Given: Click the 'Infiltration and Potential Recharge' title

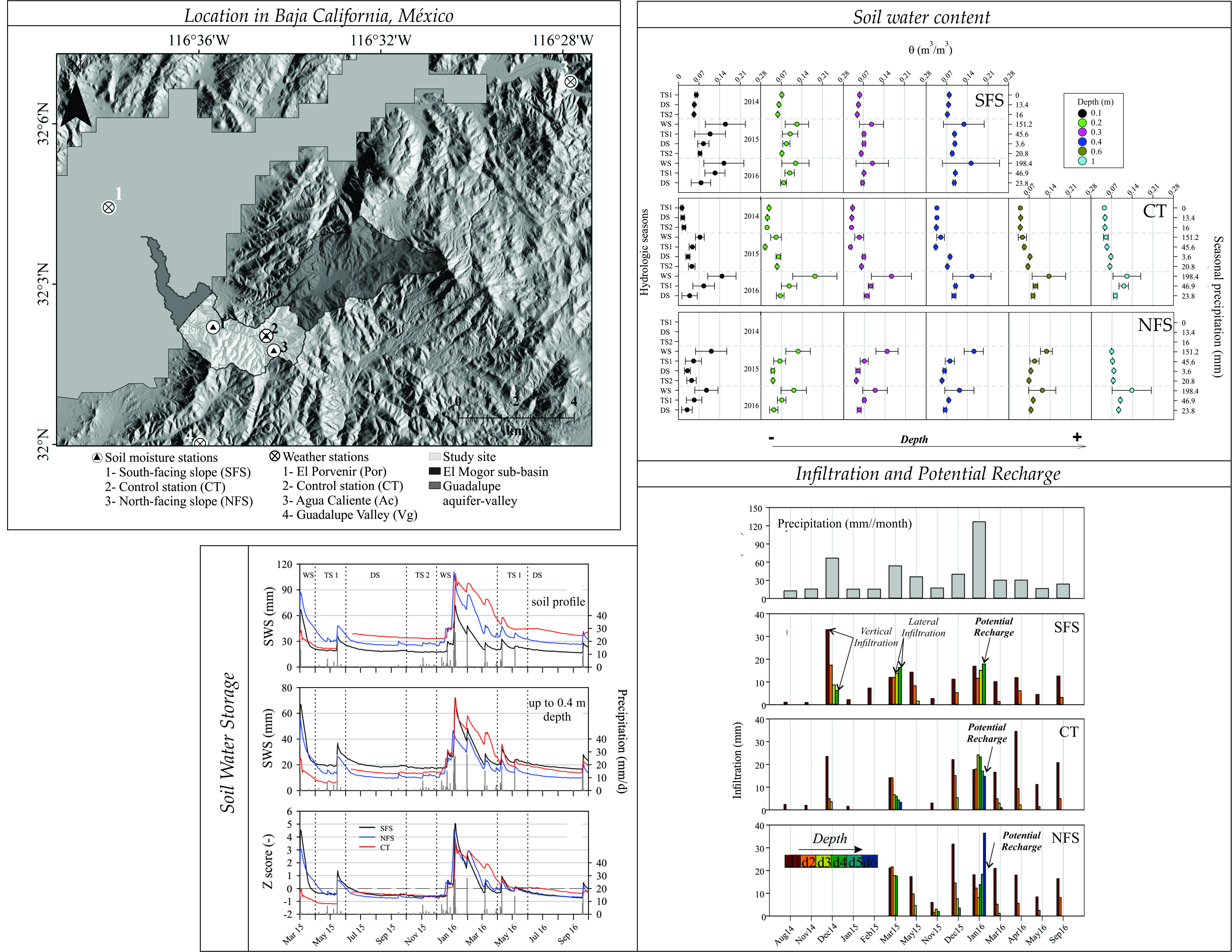Looking at the screenshot, I should pyautogui.click(x=928, y=474).
